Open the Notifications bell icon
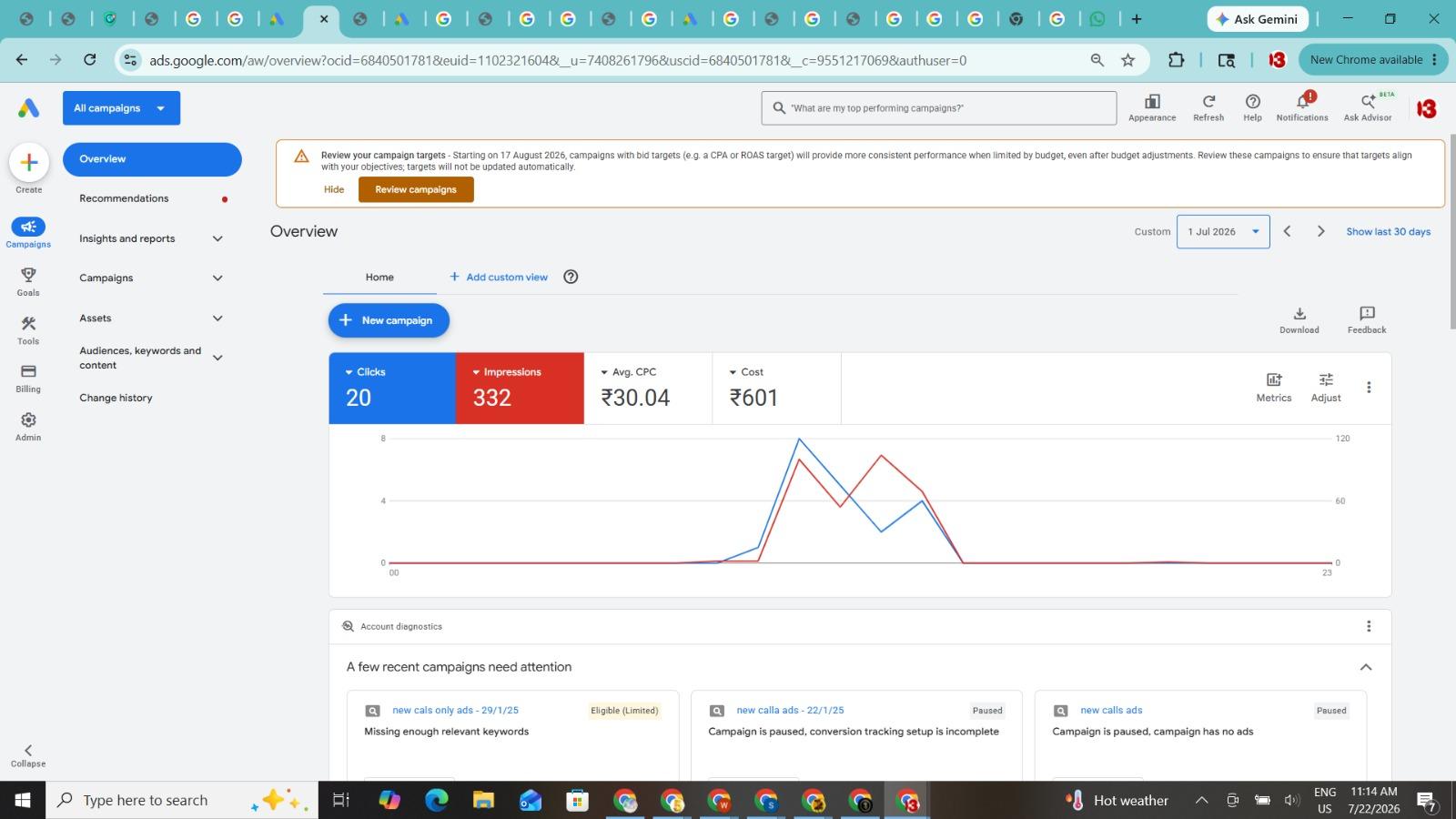 (1302, 102)
